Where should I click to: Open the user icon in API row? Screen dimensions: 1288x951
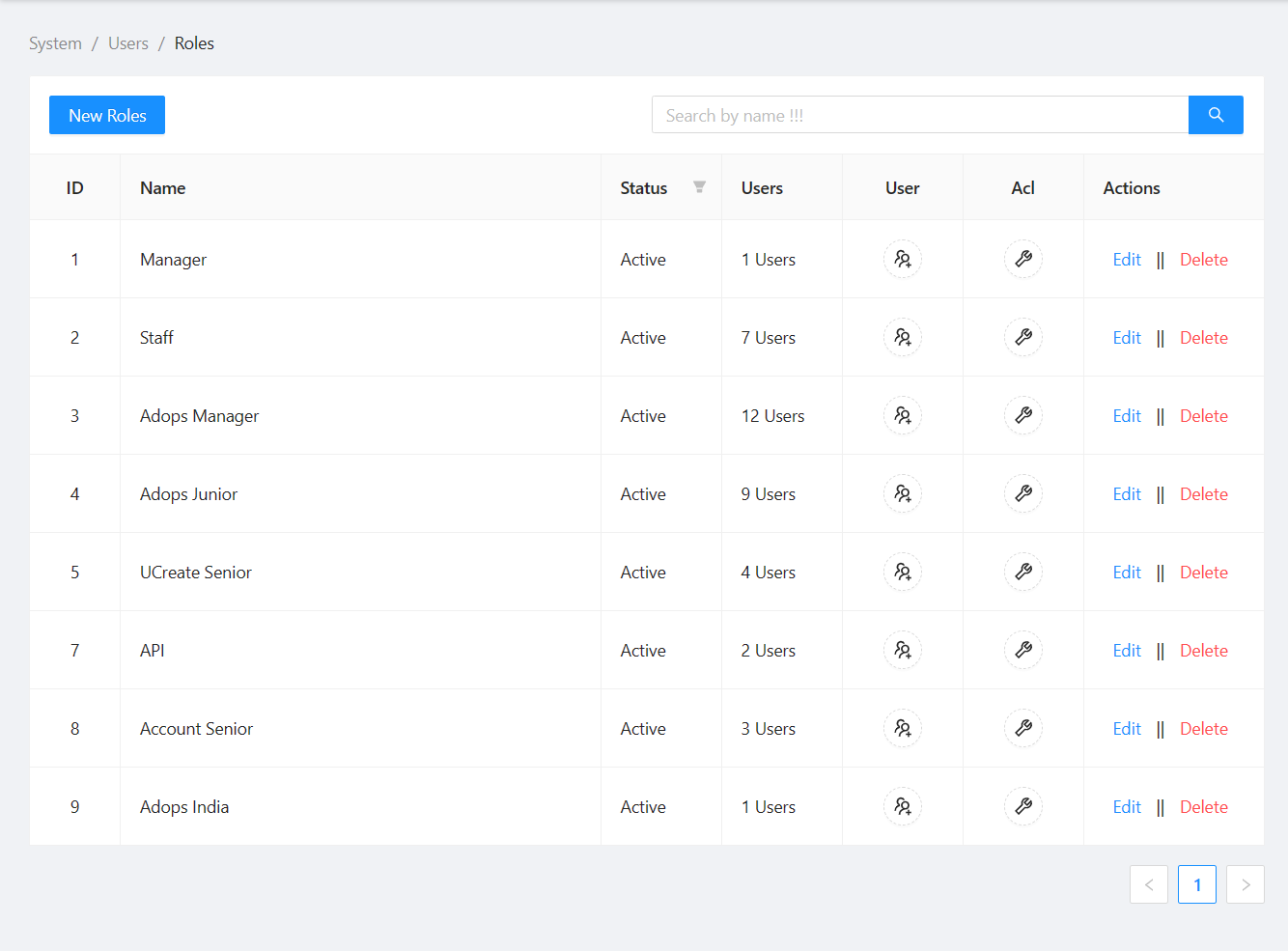[x=903, y=650]
